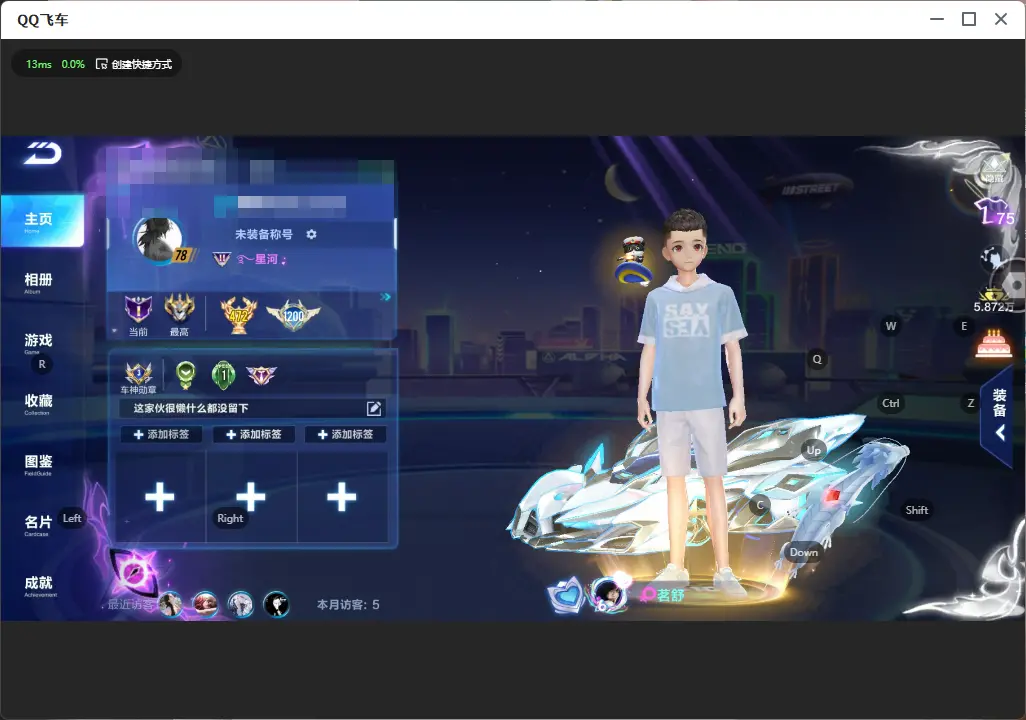Expand the small triangle beside 当前
The height and width of the screenshot is (720, 1026).
pos(115,331)
